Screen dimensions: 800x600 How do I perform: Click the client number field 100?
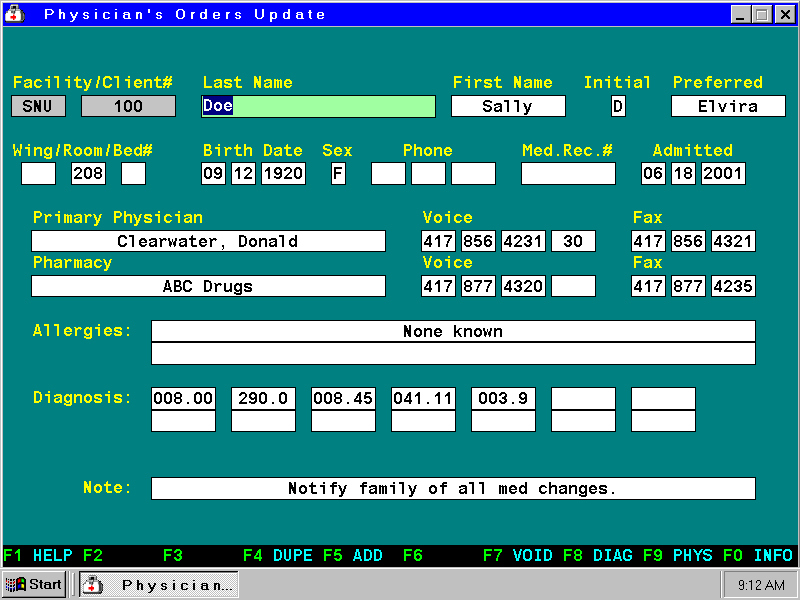point(128,106)
